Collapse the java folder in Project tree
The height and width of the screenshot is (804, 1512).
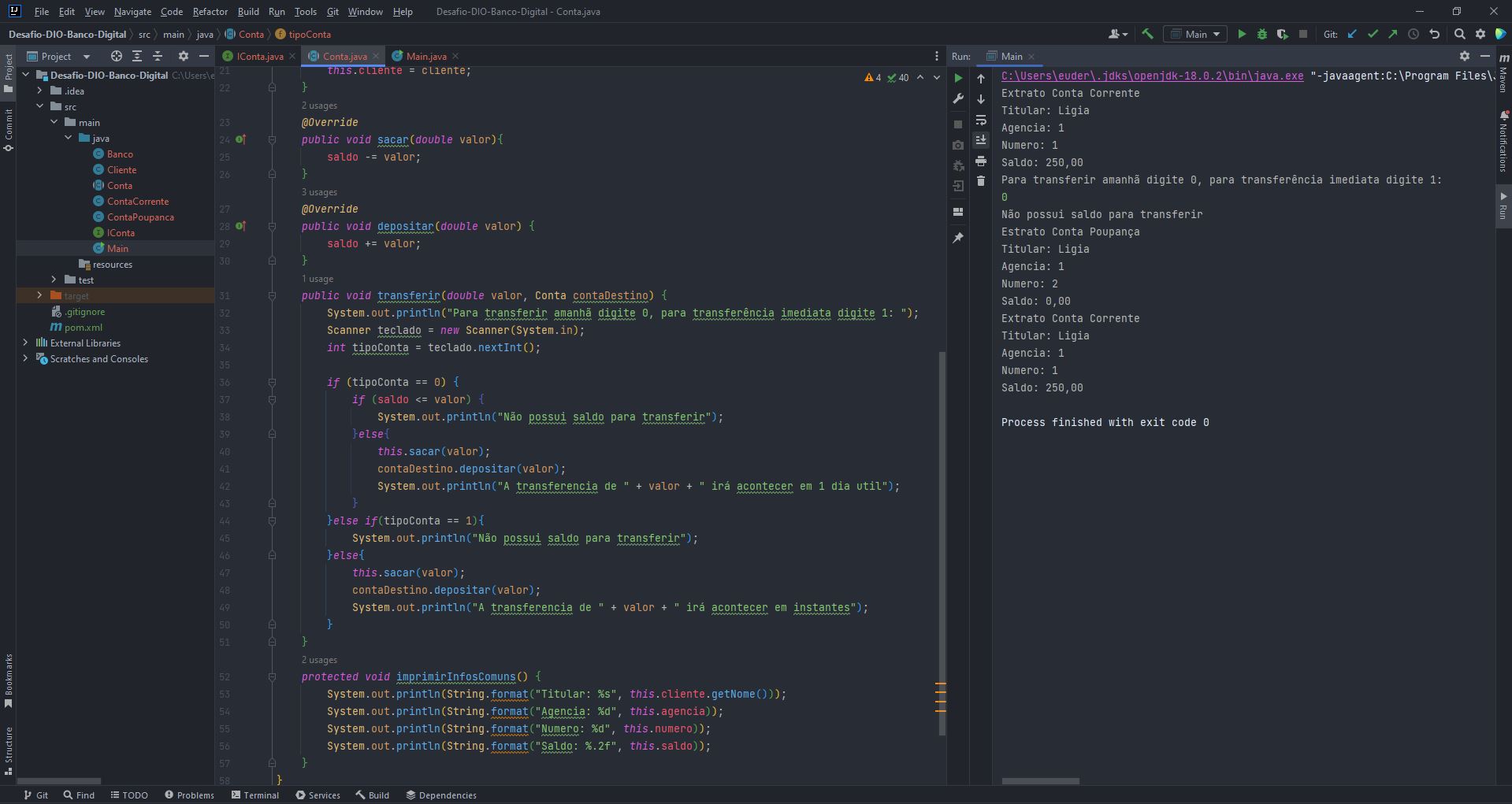point(69,138)
